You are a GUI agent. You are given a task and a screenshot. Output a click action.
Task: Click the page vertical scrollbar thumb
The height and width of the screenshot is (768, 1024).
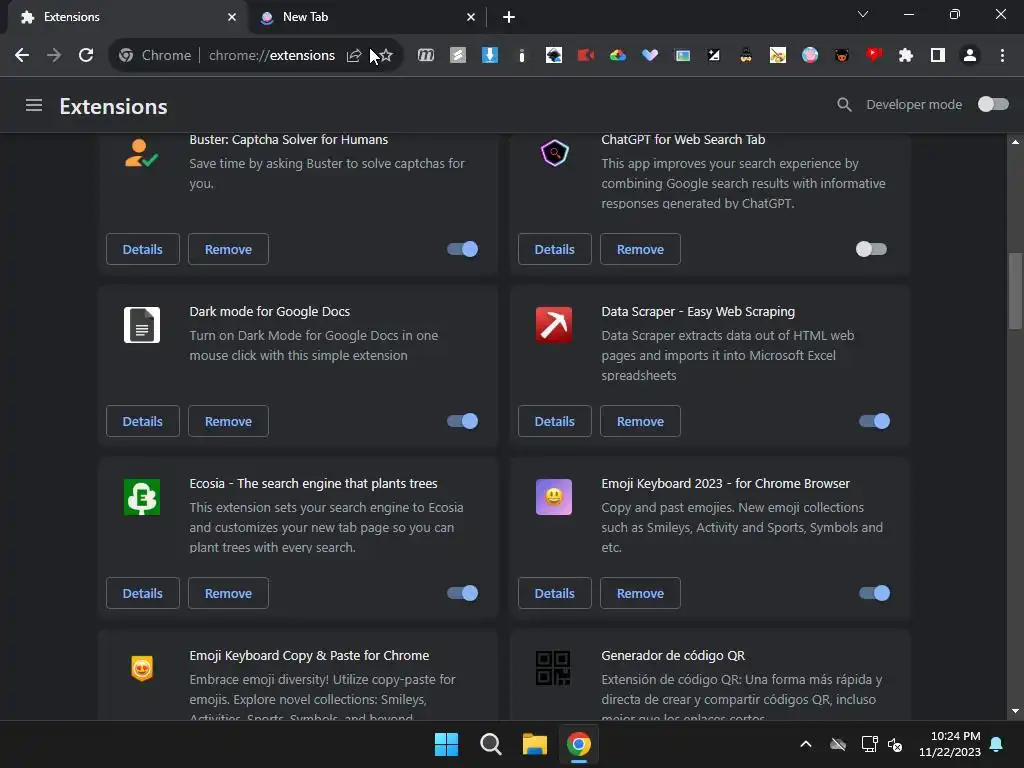[1015, 291]
